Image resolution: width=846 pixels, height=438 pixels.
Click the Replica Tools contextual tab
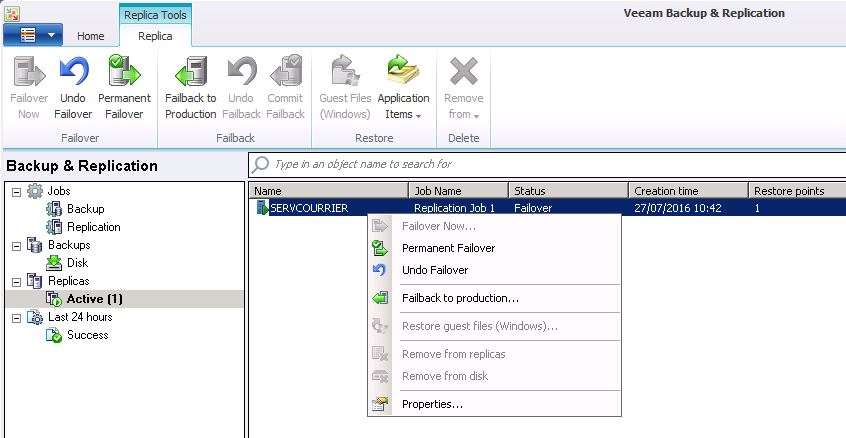pos(155,15)
